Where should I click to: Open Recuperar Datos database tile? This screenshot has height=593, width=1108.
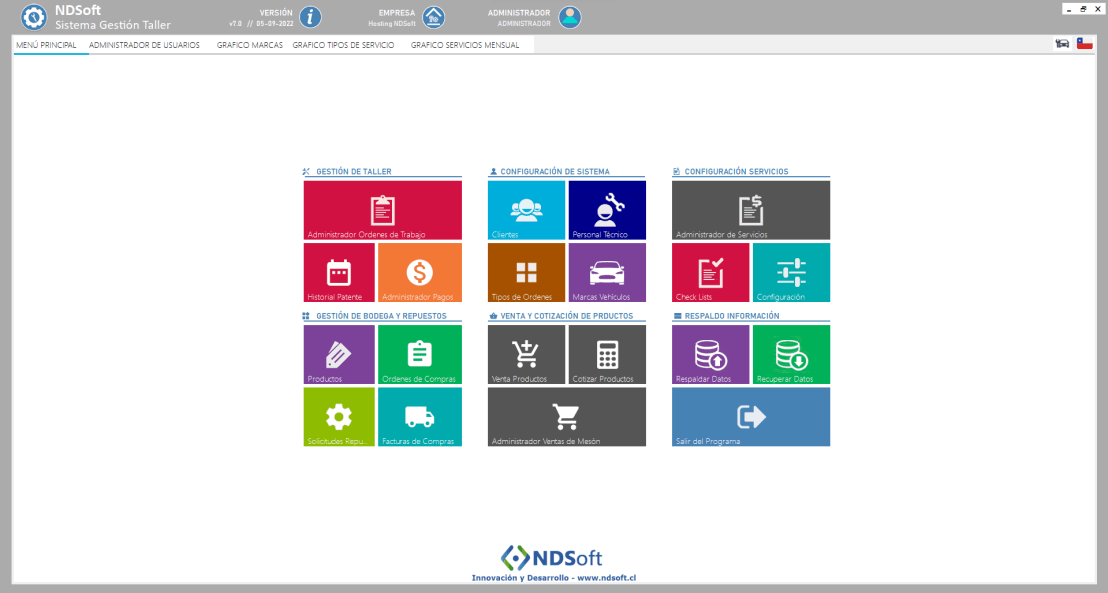791,355
